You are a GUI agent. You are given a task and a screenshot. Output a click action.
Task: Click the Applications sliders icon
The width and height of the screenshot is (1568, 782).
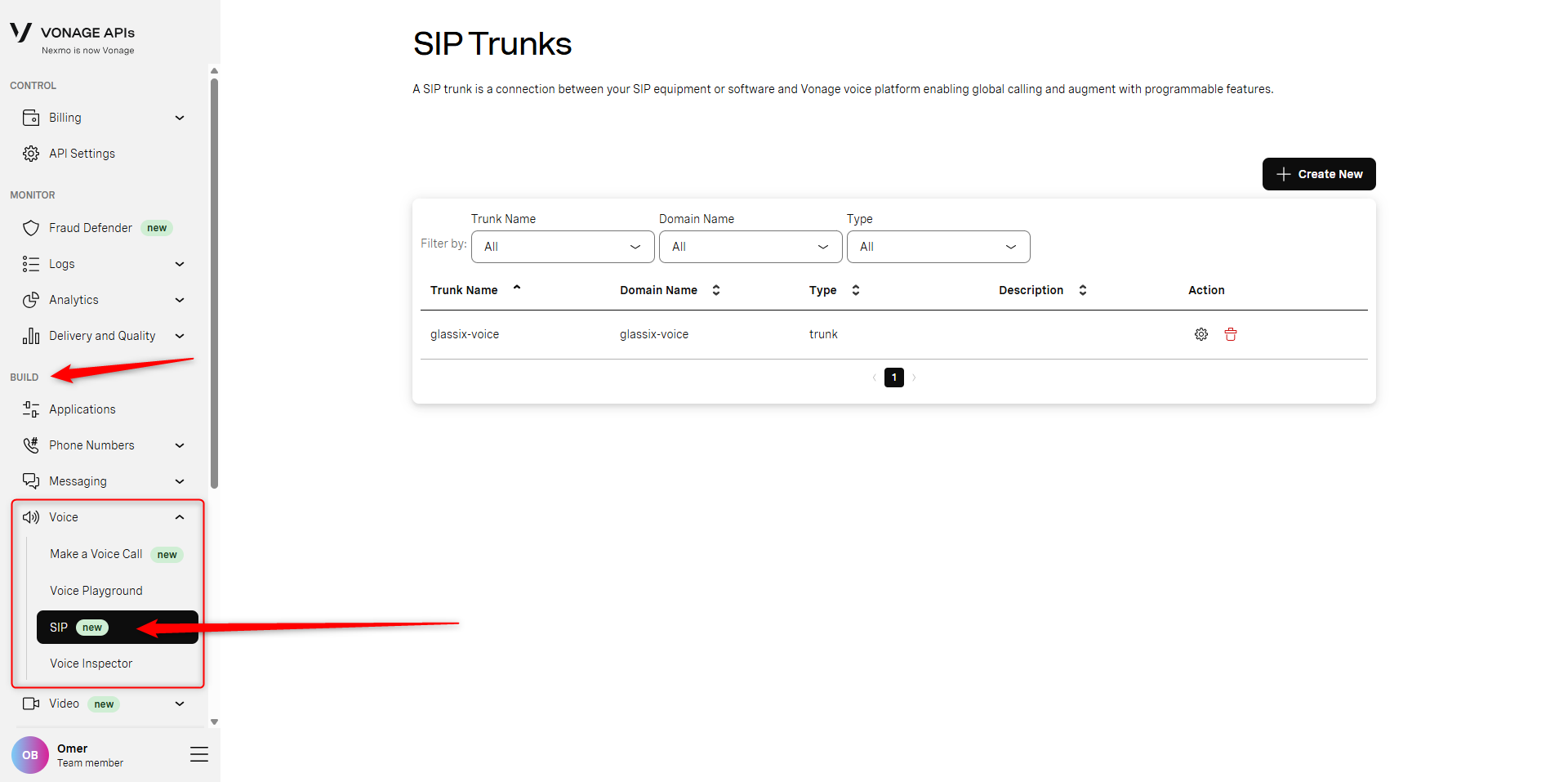[x=31, y=409]
